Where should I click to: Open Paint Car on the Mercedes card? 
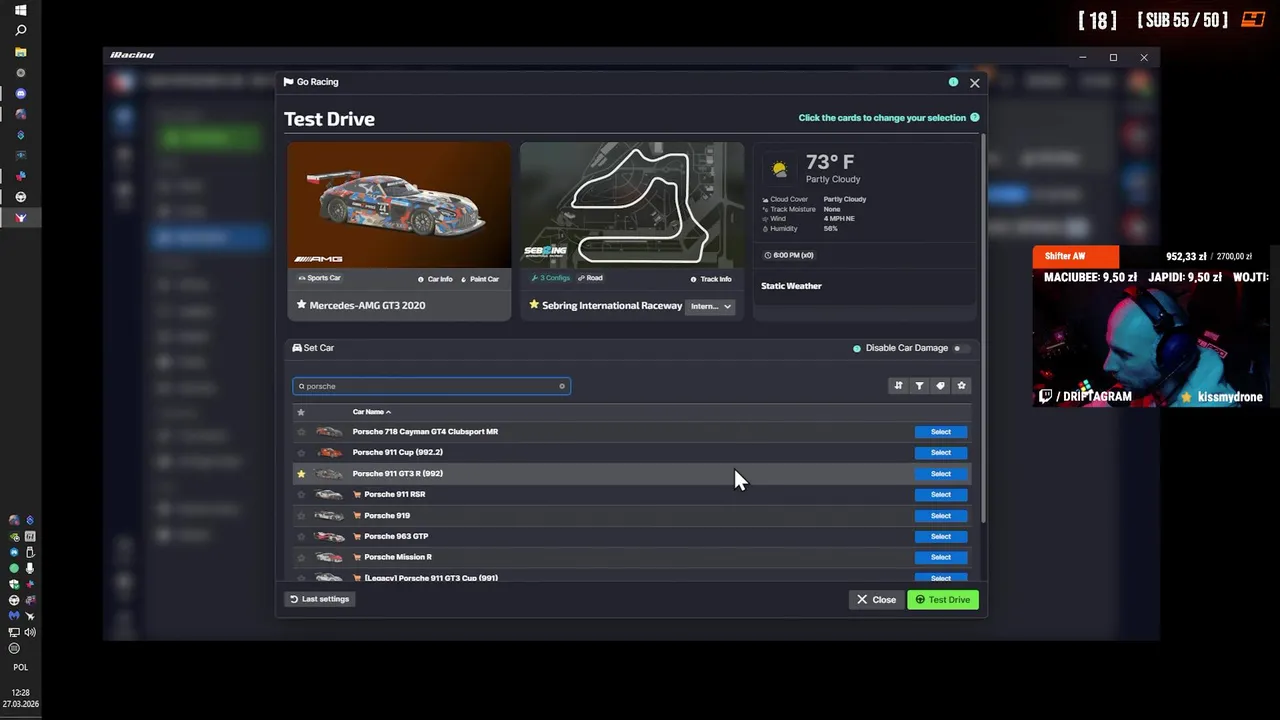click(x=480, y=279)
